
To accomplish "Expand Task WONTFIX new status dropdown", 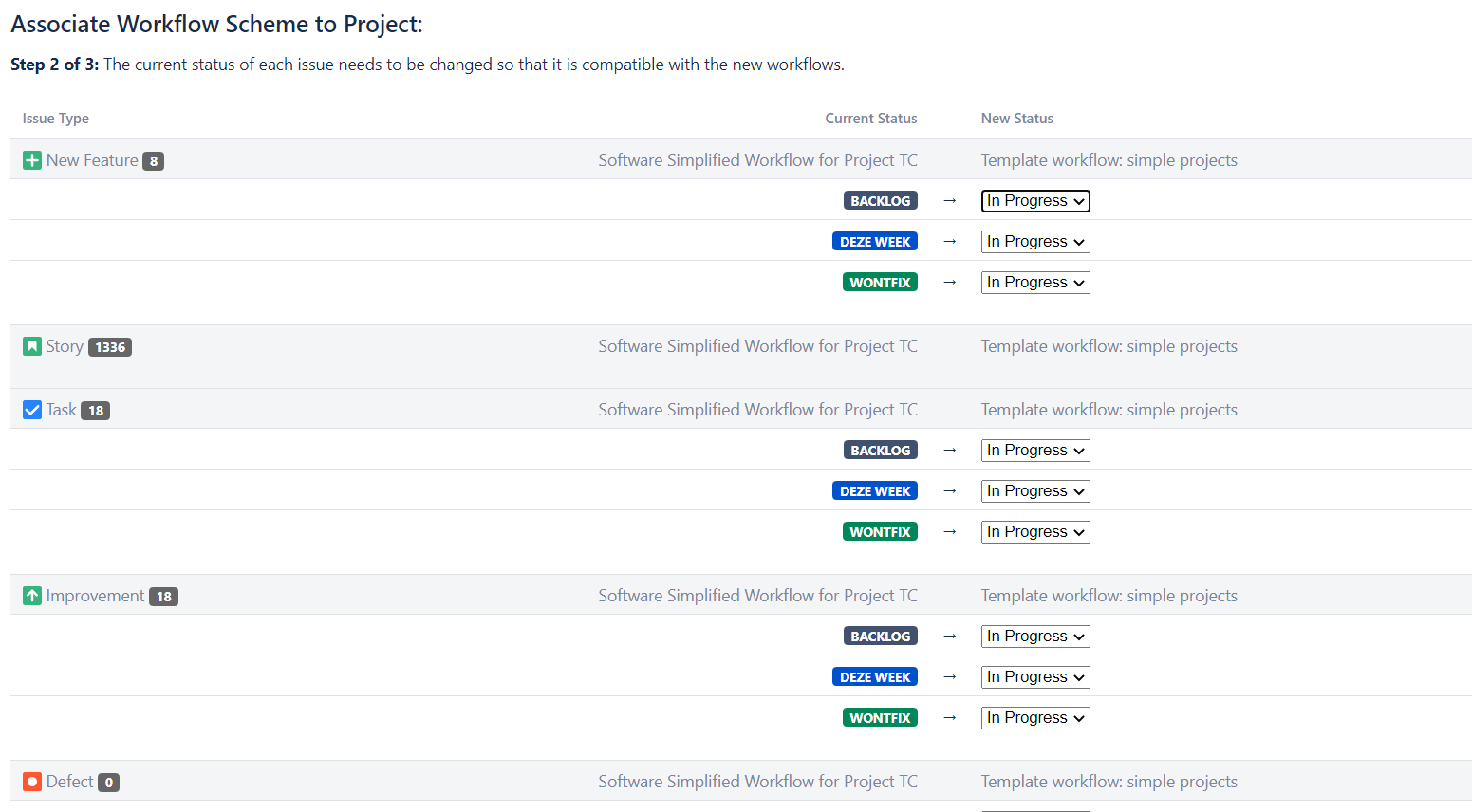I will point(1035,532).
